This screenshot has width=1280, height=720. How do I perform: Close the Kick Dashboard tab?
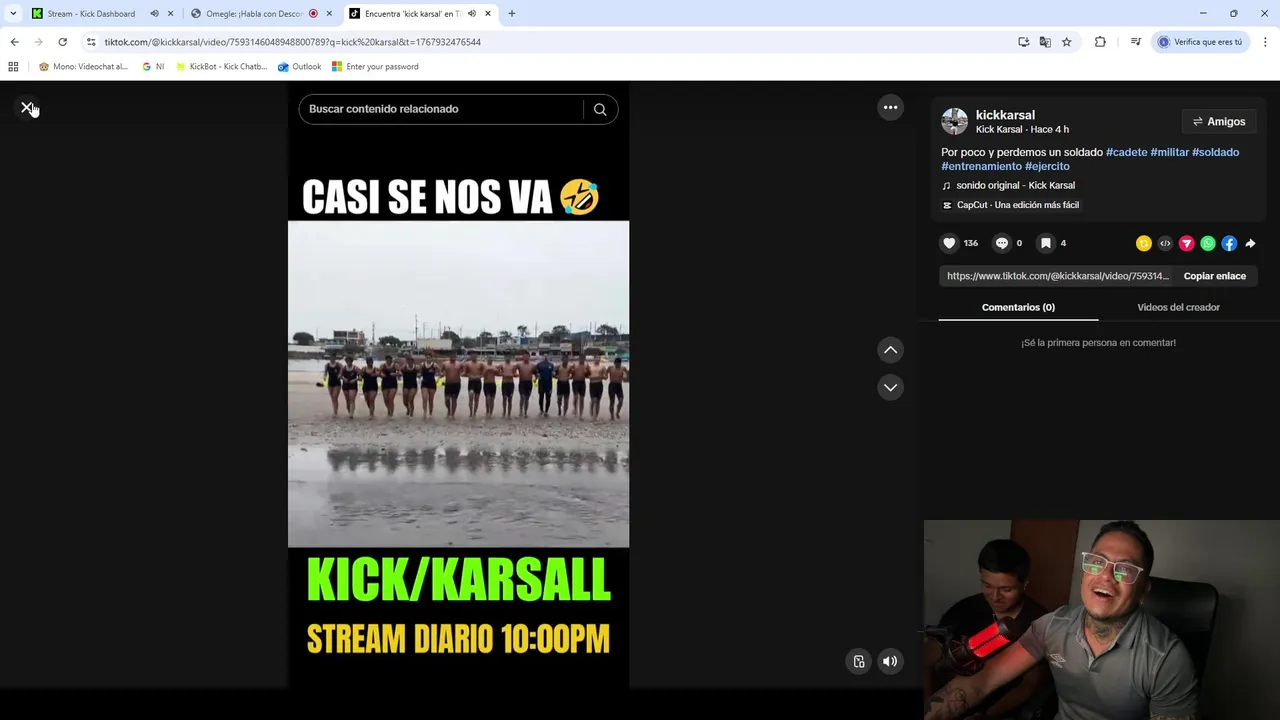point(170,14)
